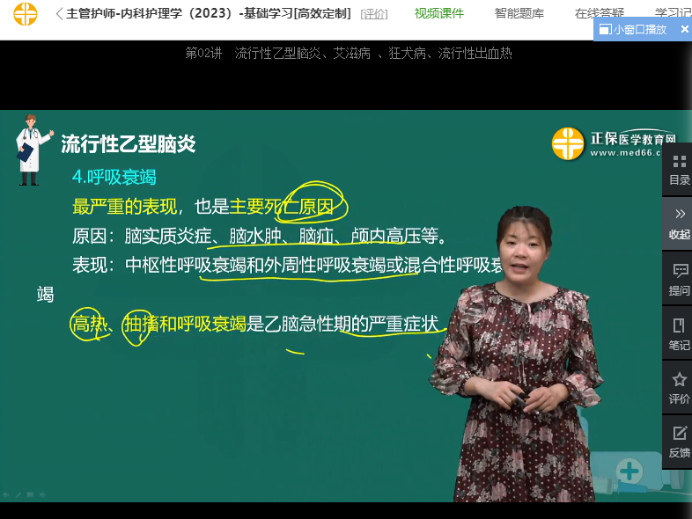This screenshot has height=519, width=692.
Task: Open the 在线答疑 tab
Action: (x=599, y=14)
